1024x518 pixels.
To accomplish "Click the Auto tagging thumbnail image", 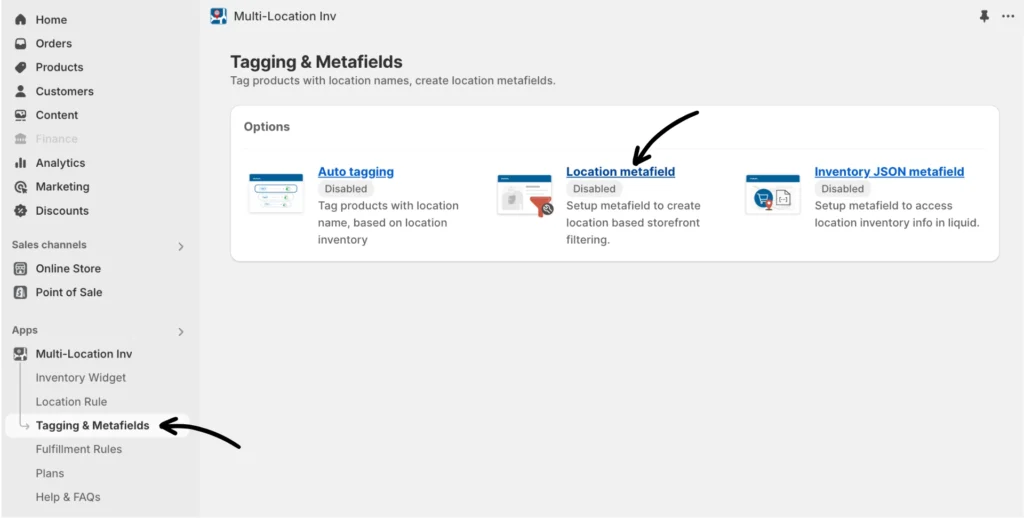I will click(276, 193).
